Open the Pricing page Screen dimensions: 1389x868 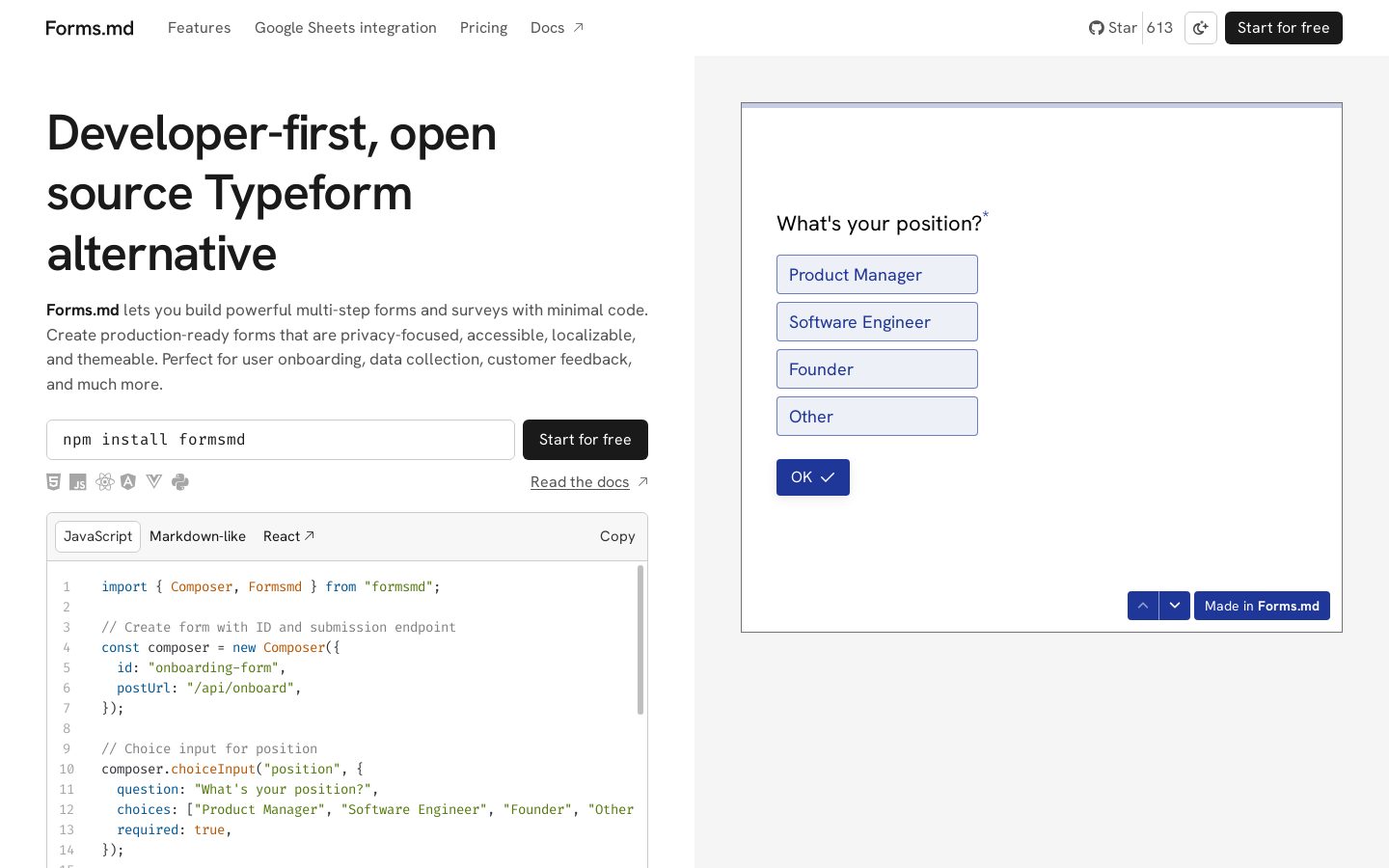click(483, 28)
